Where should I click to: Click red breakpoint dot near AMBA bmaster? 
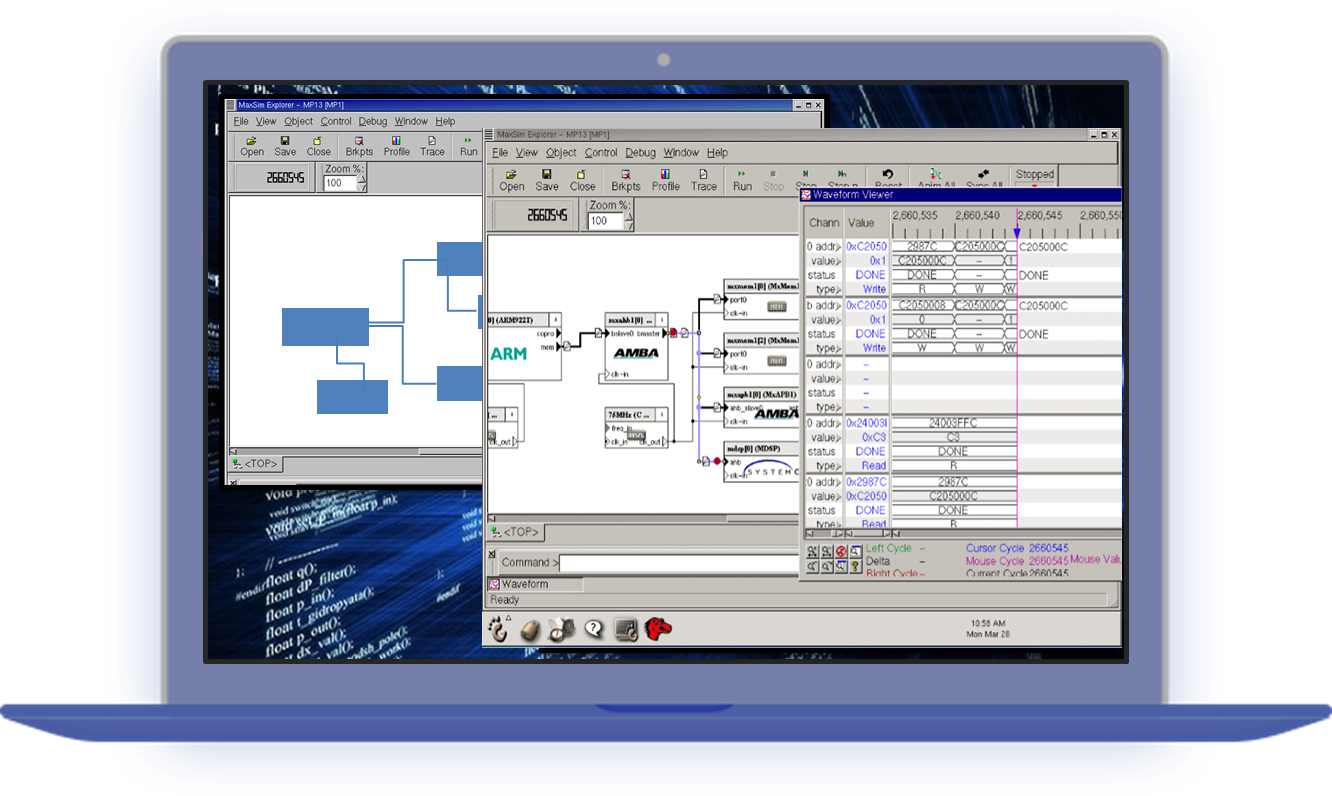[x=674, y=332]
